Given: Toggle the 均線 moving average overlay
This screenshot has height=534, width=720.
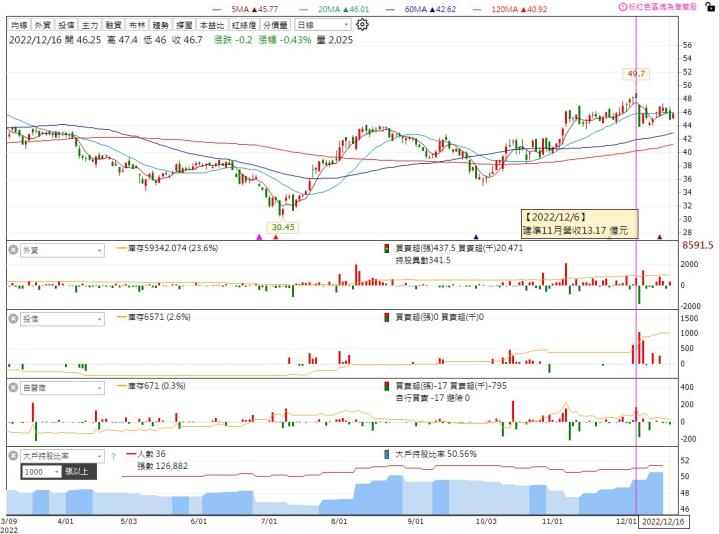Looking at the screenshot, I should [19, 25].
